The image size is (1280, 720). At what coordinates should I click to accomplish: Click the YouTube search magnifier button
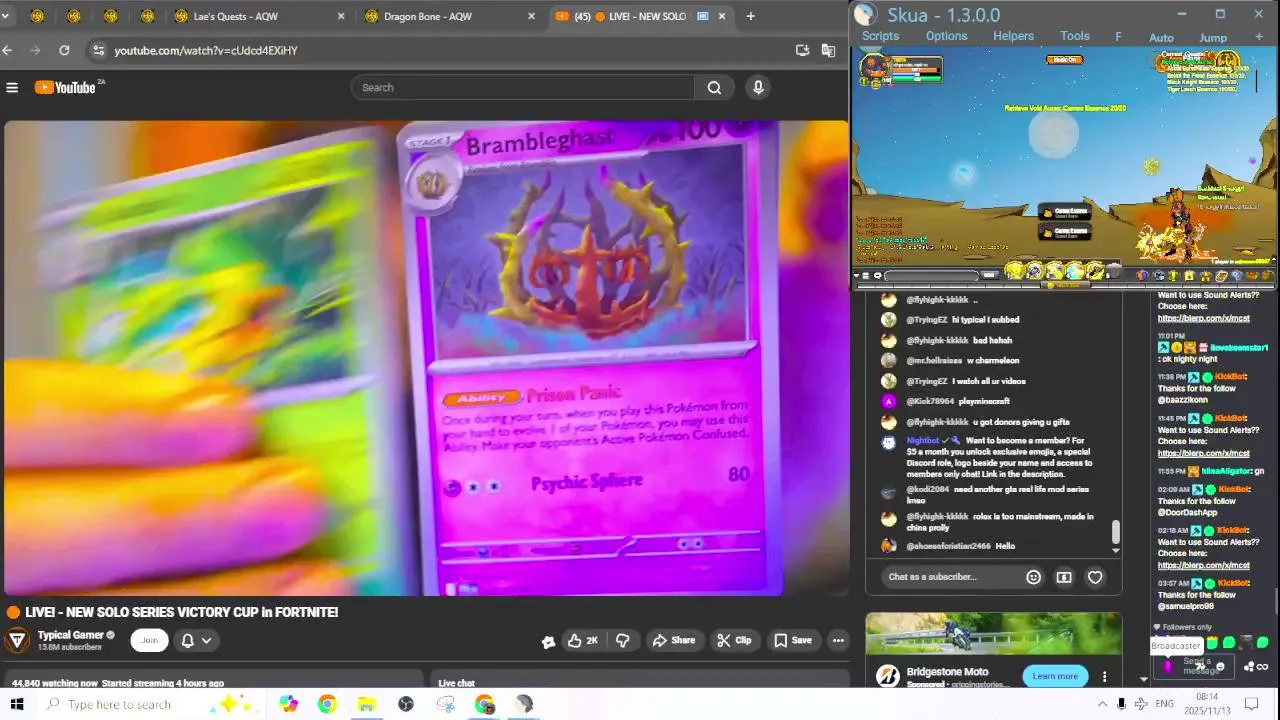point(714,88)
